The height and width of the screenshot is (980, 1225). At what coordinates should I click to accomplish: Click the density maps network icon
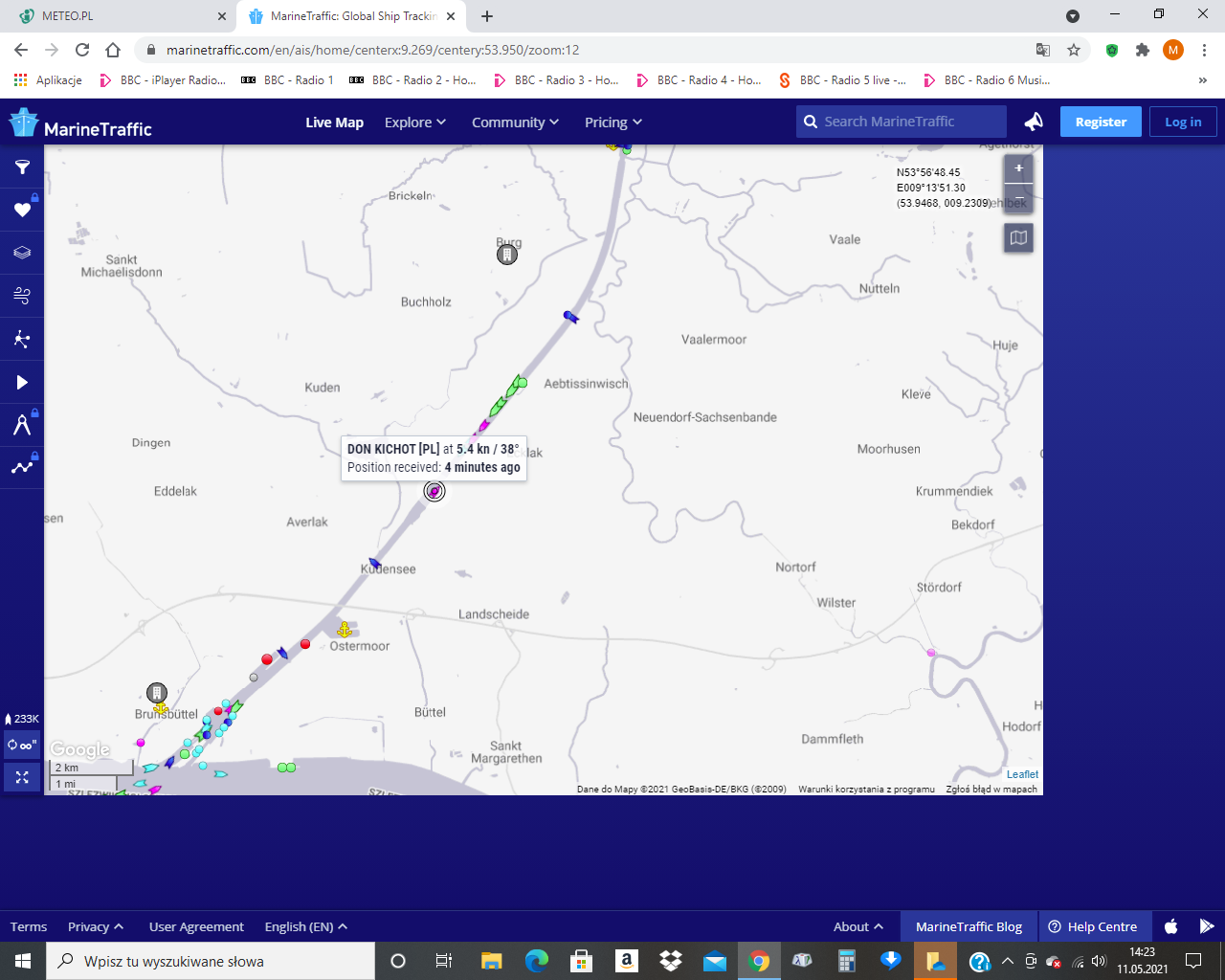(22, 339)
